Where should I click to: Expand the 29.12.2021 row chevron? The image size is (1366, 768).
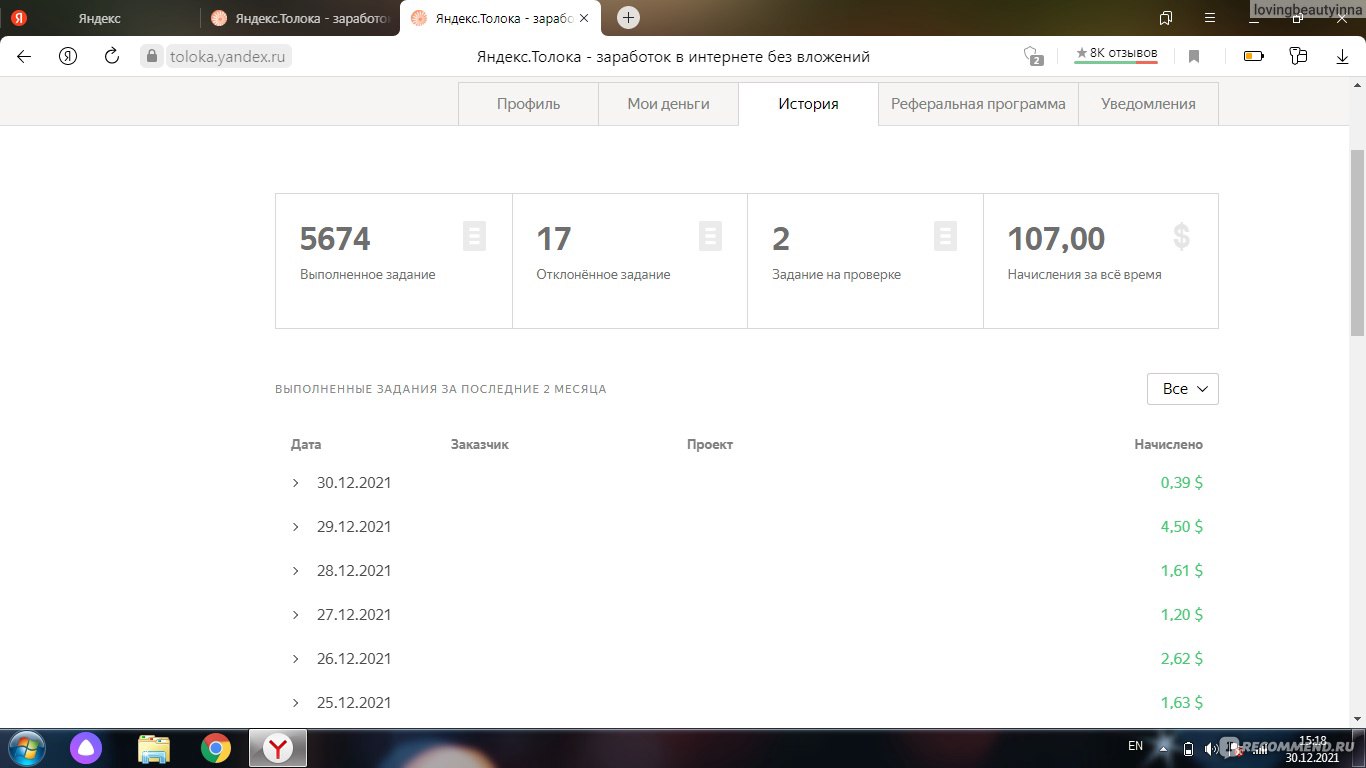[x=296, y=527]
